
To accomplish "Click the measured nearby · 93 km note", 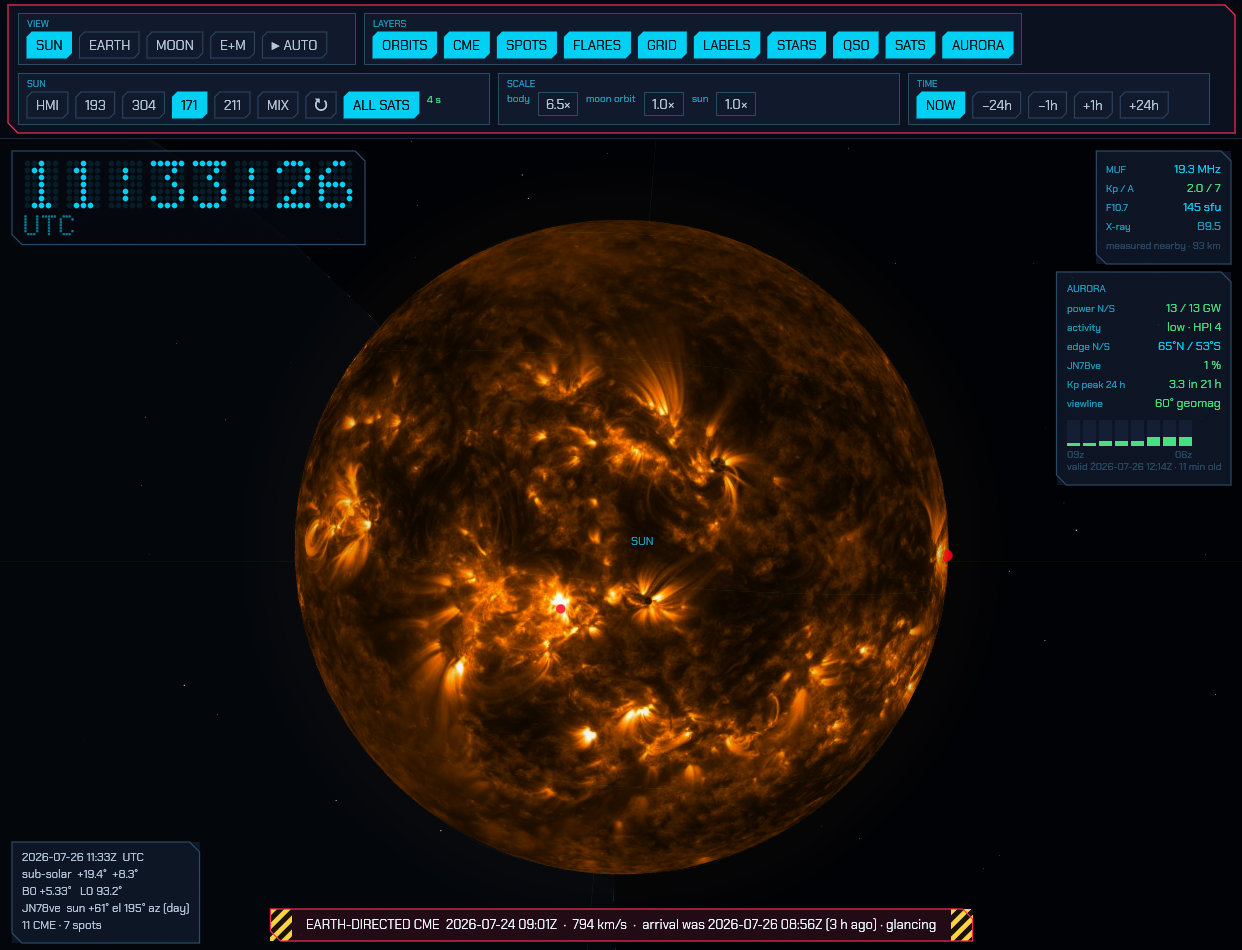I will click(x=1163, y=246).
